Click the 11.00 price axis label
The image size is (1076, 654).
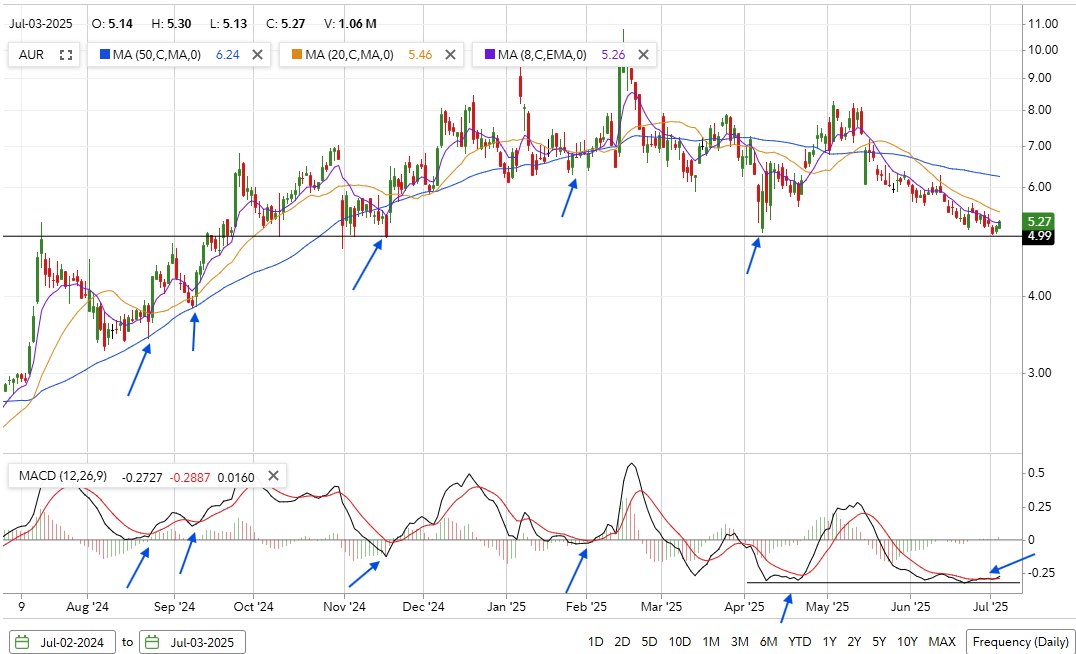click(x=1043, y=23)
